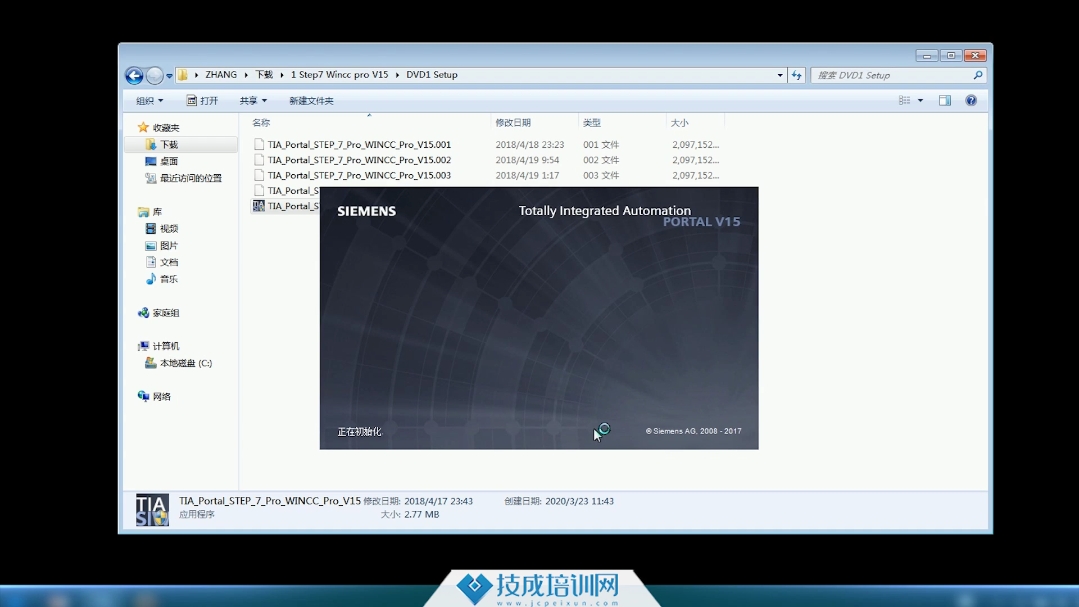Select file TIA_Portal_STEP_7_Pro_WINCC_Pro_V15.001
The width and height of the screenshot is (1079, 607).
coord(359,145)
